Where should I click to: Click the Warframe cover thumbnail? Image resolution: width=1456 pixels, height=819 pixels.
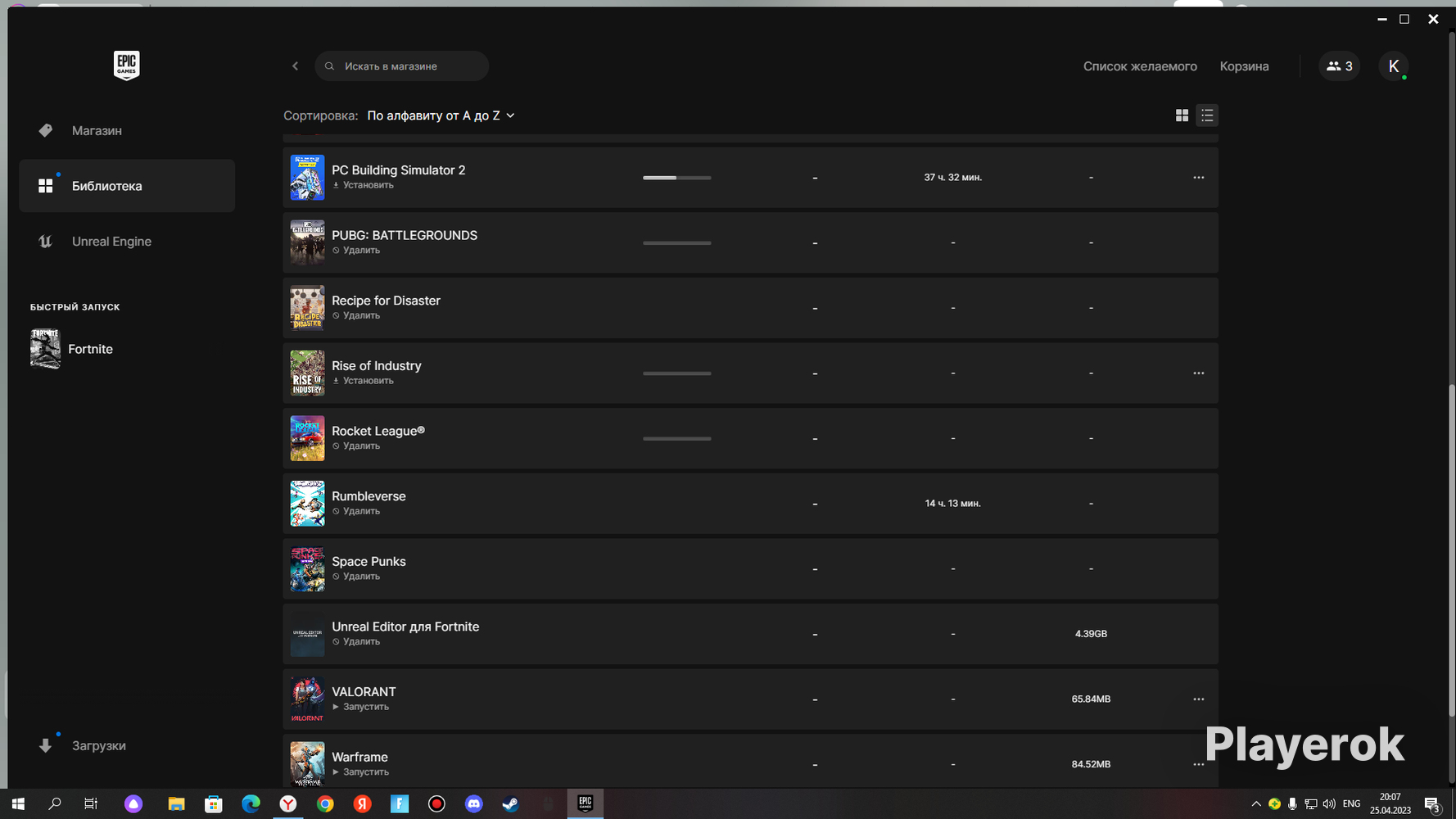click(x=307, y=764)
